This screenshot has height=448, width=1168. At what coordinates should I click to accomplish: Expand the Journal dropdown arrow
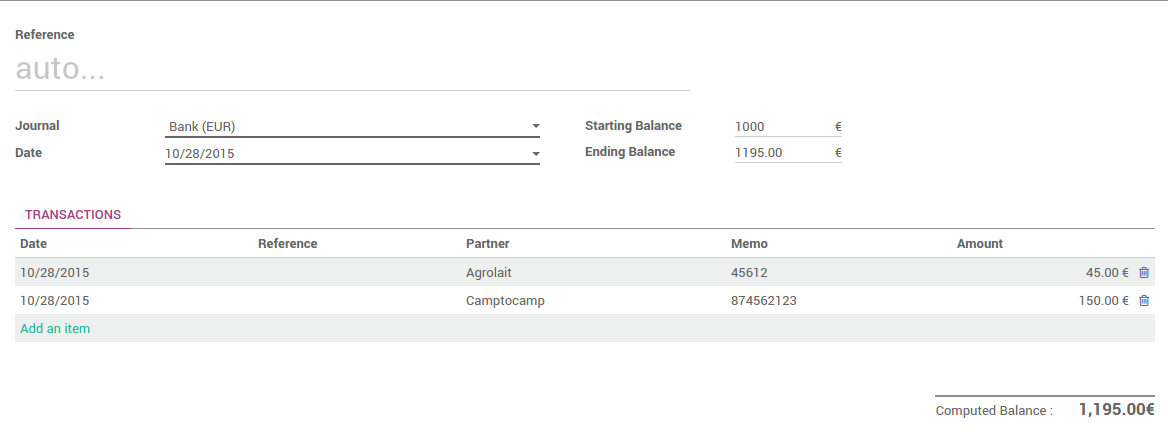[536, 127]
